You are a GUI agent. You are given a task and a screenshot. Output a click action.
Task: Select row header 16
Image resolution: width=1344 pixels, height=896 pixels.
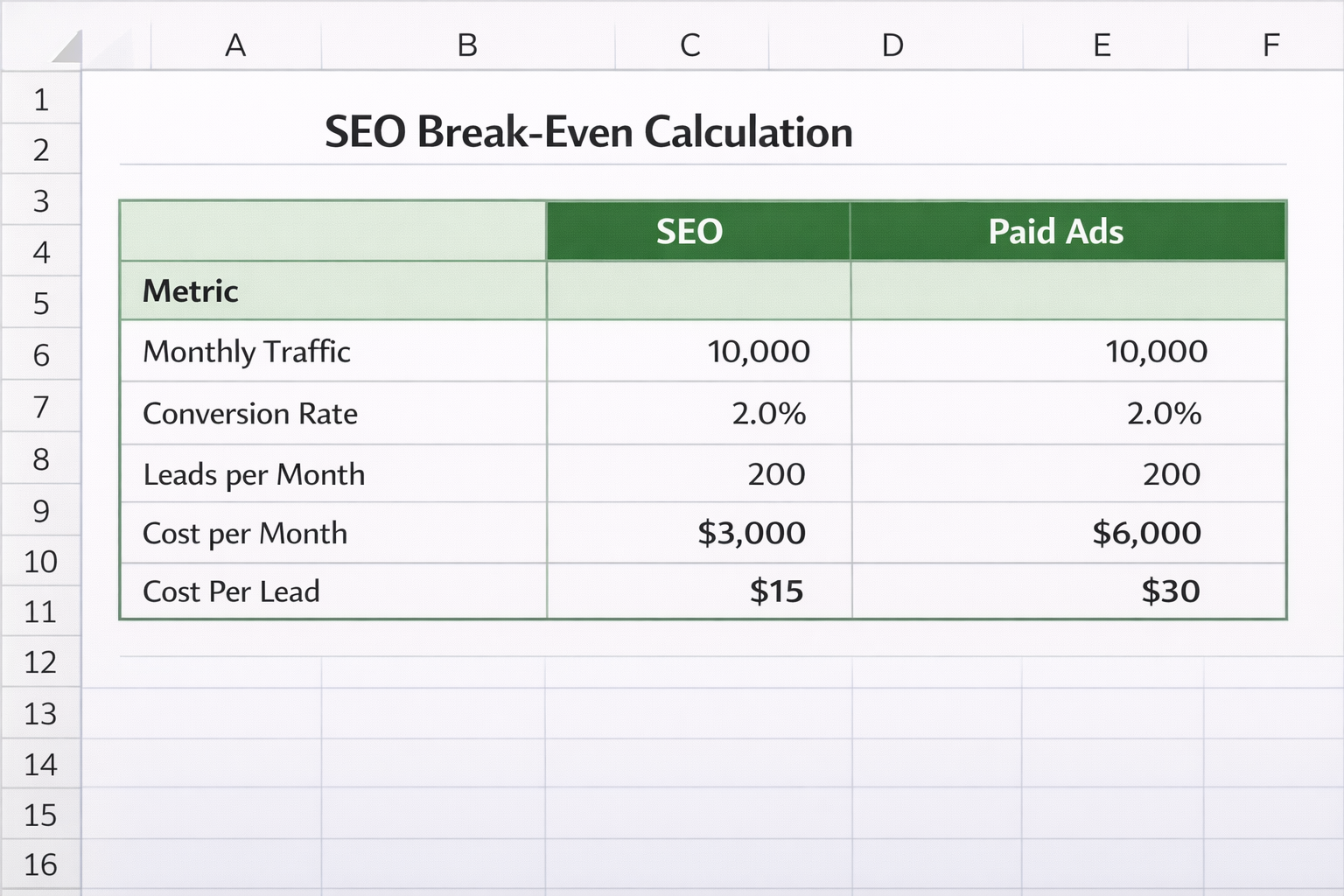click(x=40, y=864)
